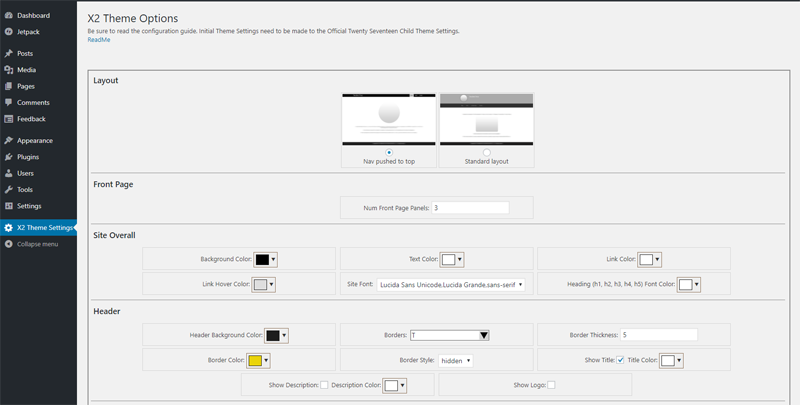Click the Header Background Color swatch
The width and height of the screenshot is (800, 405).
(x=273, y=335)
